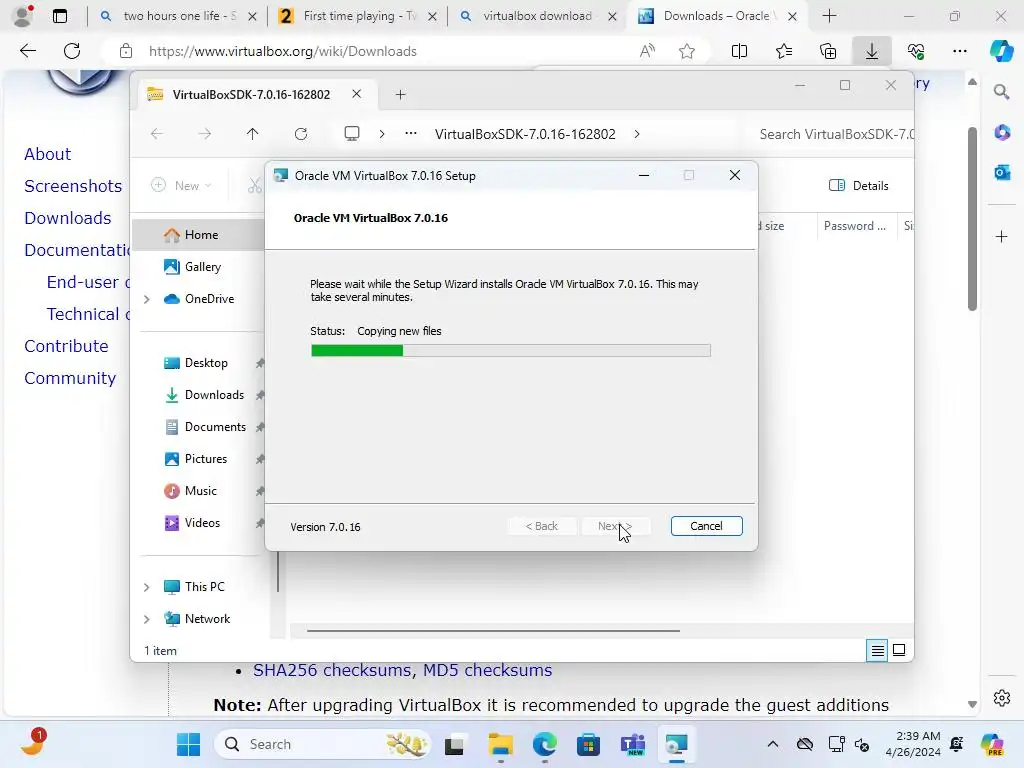1024x768 pixels.
Task: Open a new Edge tab
Action: coord(829,16)
